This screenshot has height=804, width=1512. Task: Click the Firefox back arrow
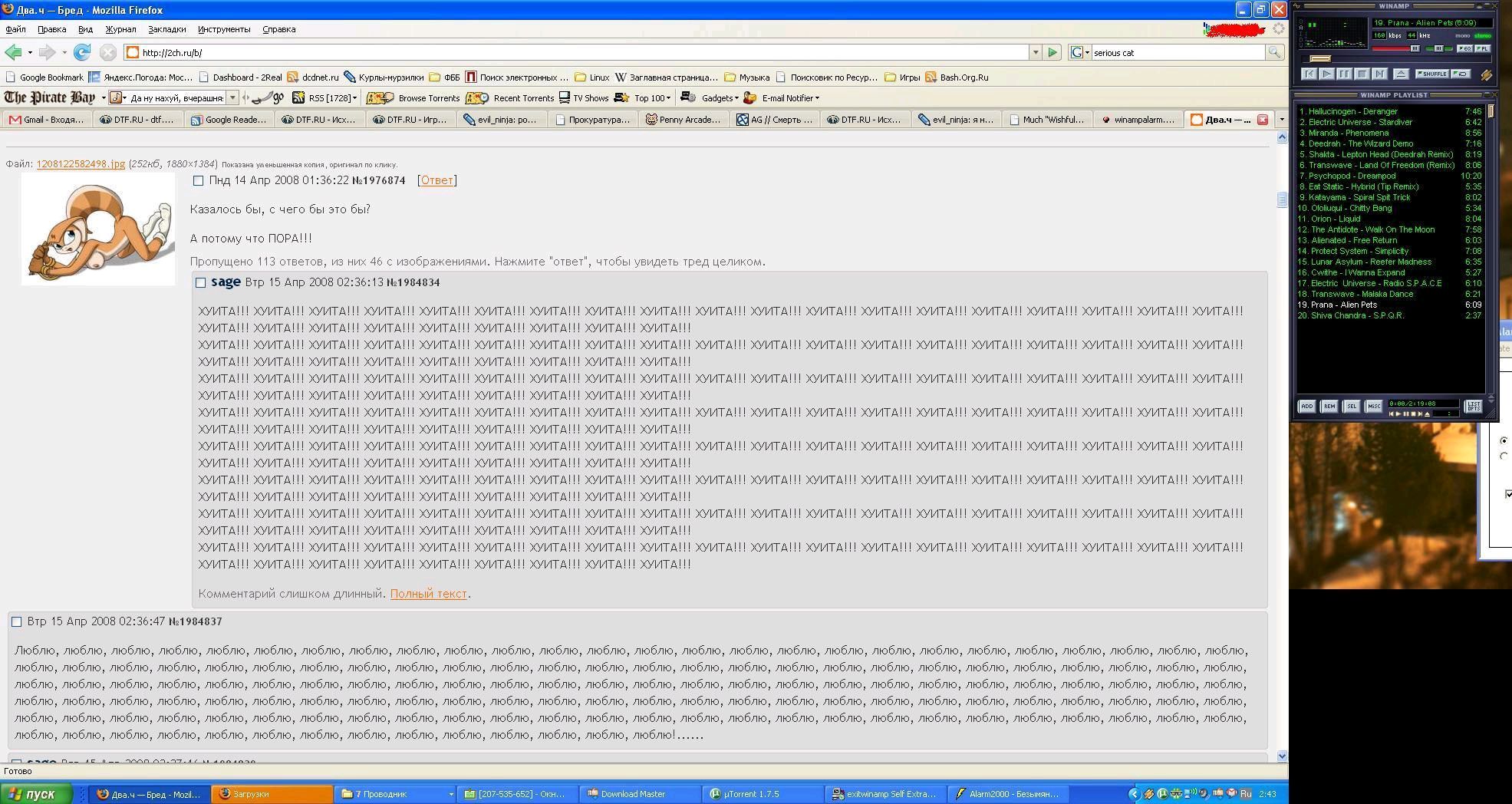[13, 52]
